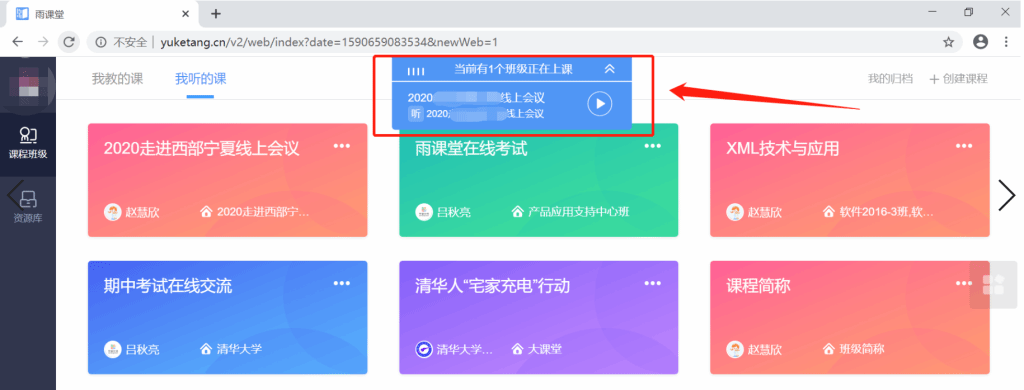
Task: Open more options on 期中考试在线交流 card
Action: tap(342, 283)
